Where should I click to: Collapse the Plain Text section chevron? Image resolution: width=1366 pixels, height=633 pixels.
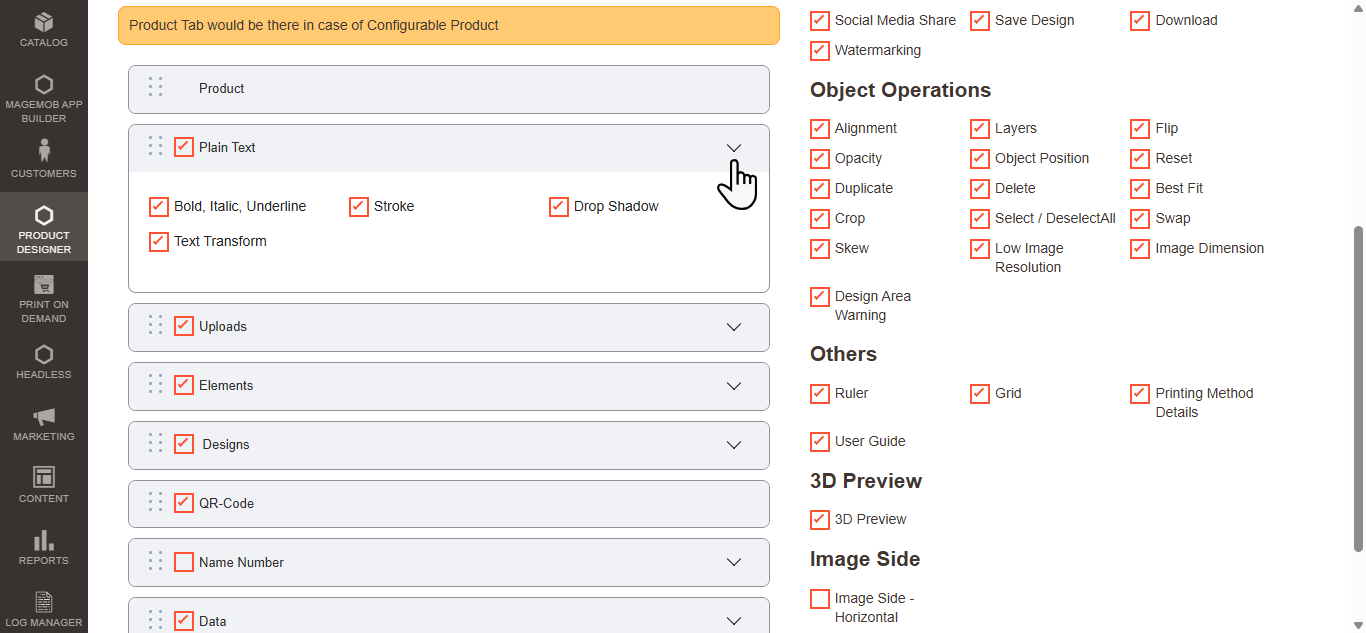(734, 148)
